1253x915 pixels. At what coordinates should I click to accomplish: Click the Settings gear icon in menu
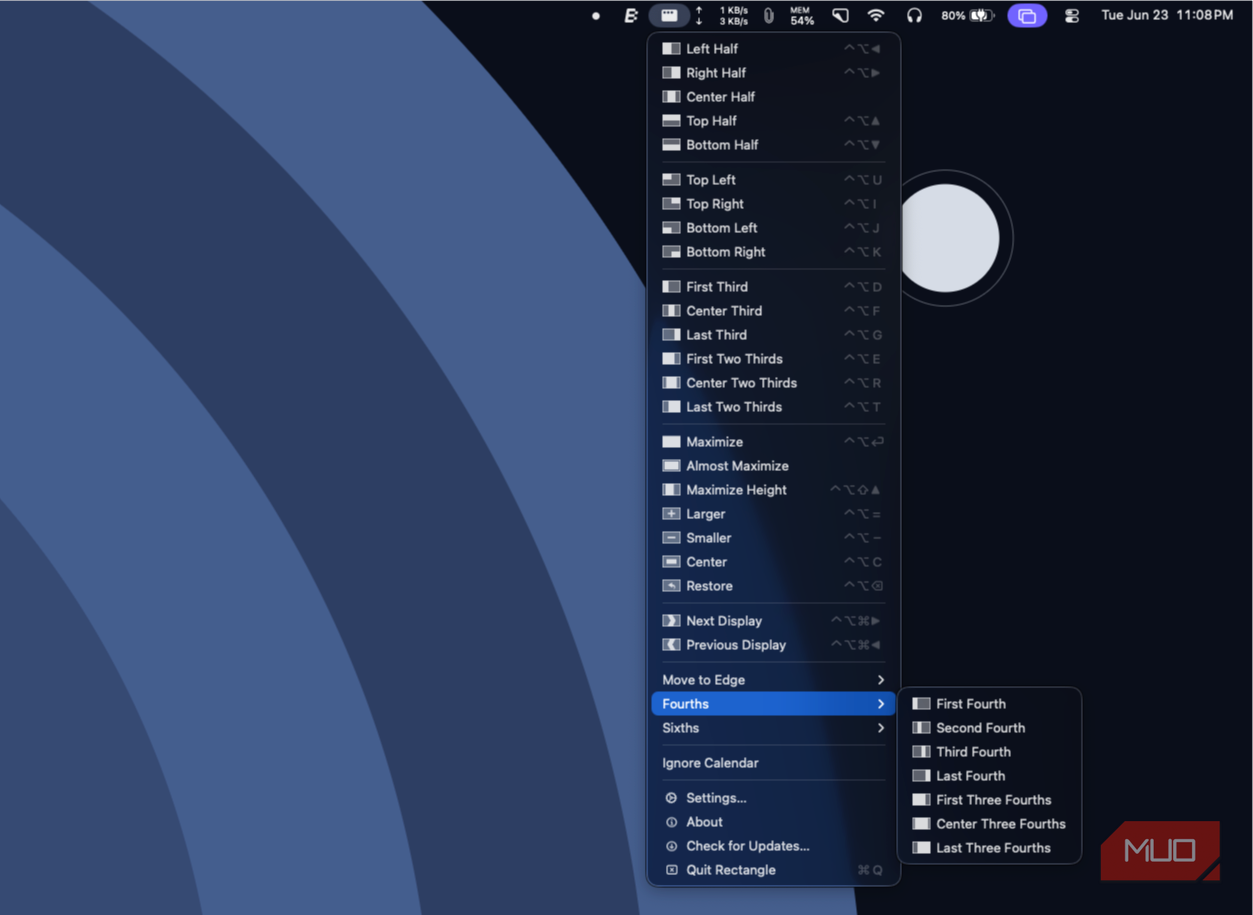(x=671, y=798)
